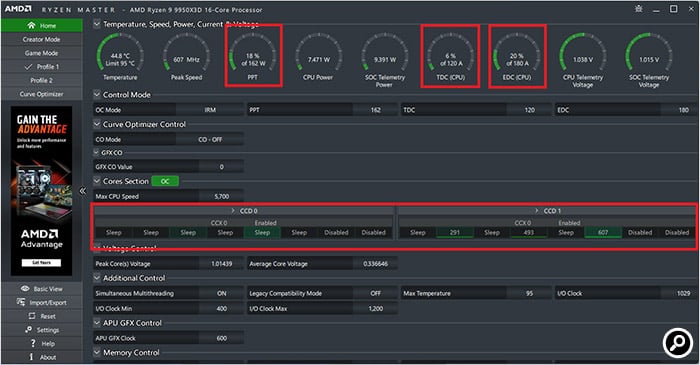Select Profile 1
The width and height of the screenshot is (700, 365).
(x=42, y=66)
